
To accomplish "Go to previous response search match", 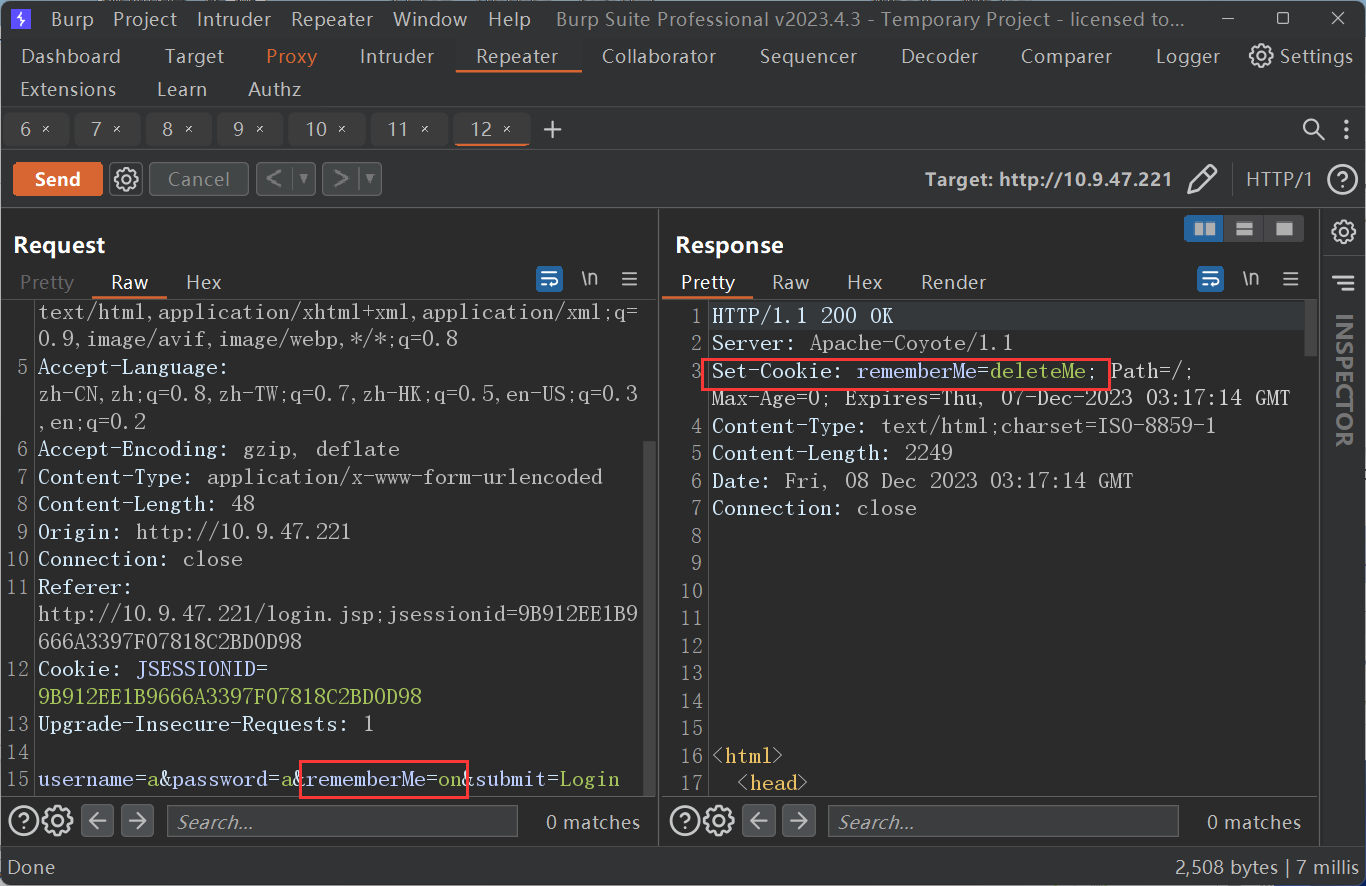I will 758,821.
